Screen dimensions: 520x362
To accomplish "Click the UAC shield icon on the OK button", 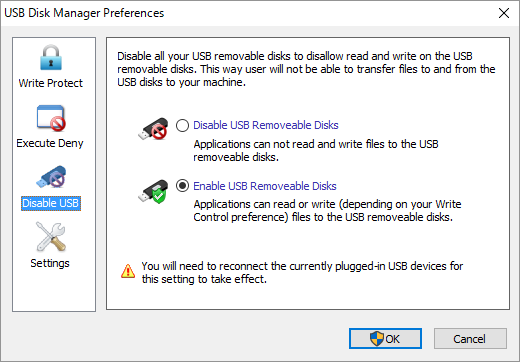I will 377,339.
